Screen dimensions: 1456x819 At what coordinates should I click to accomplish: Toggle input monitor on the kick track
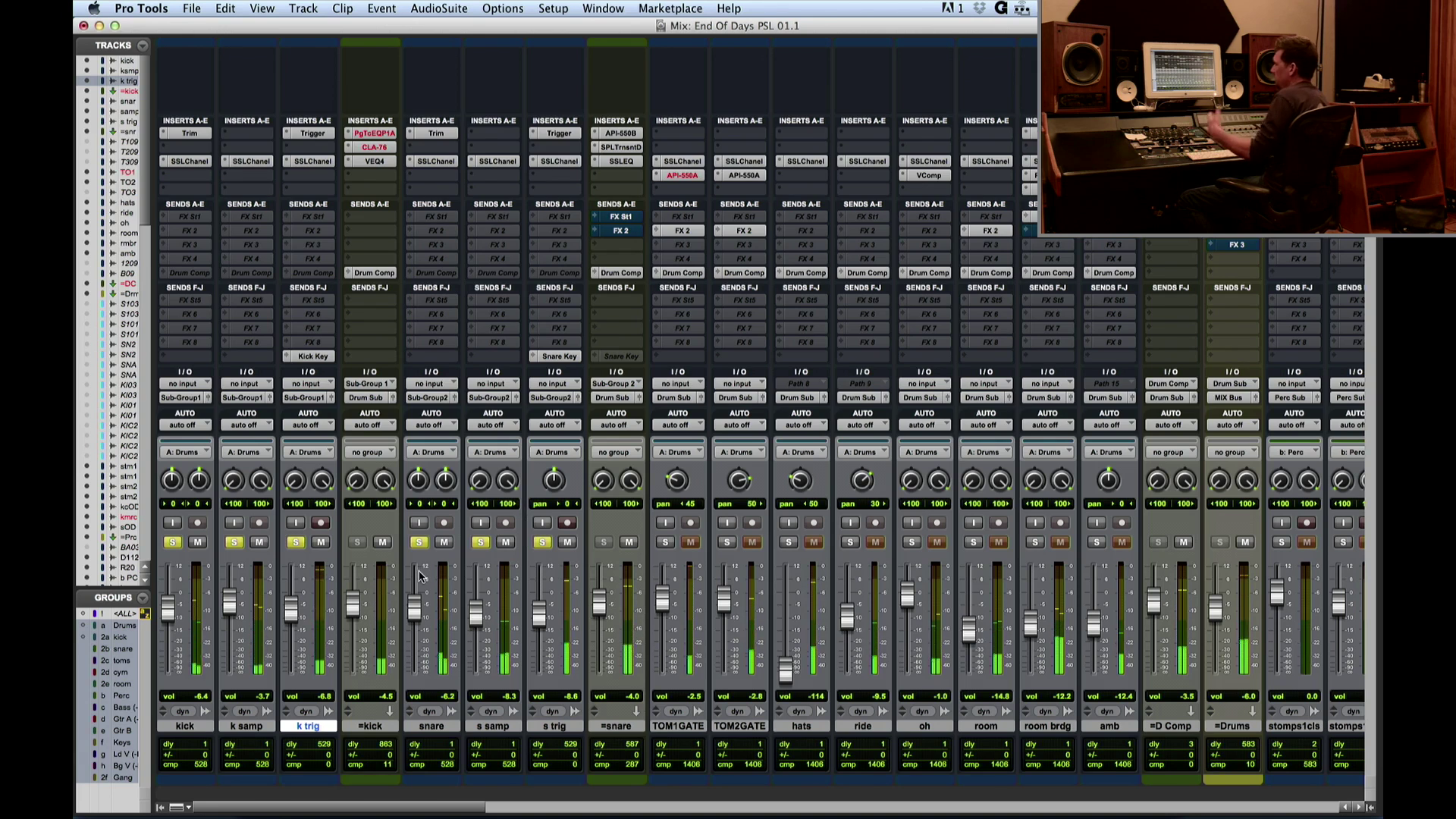173,522
